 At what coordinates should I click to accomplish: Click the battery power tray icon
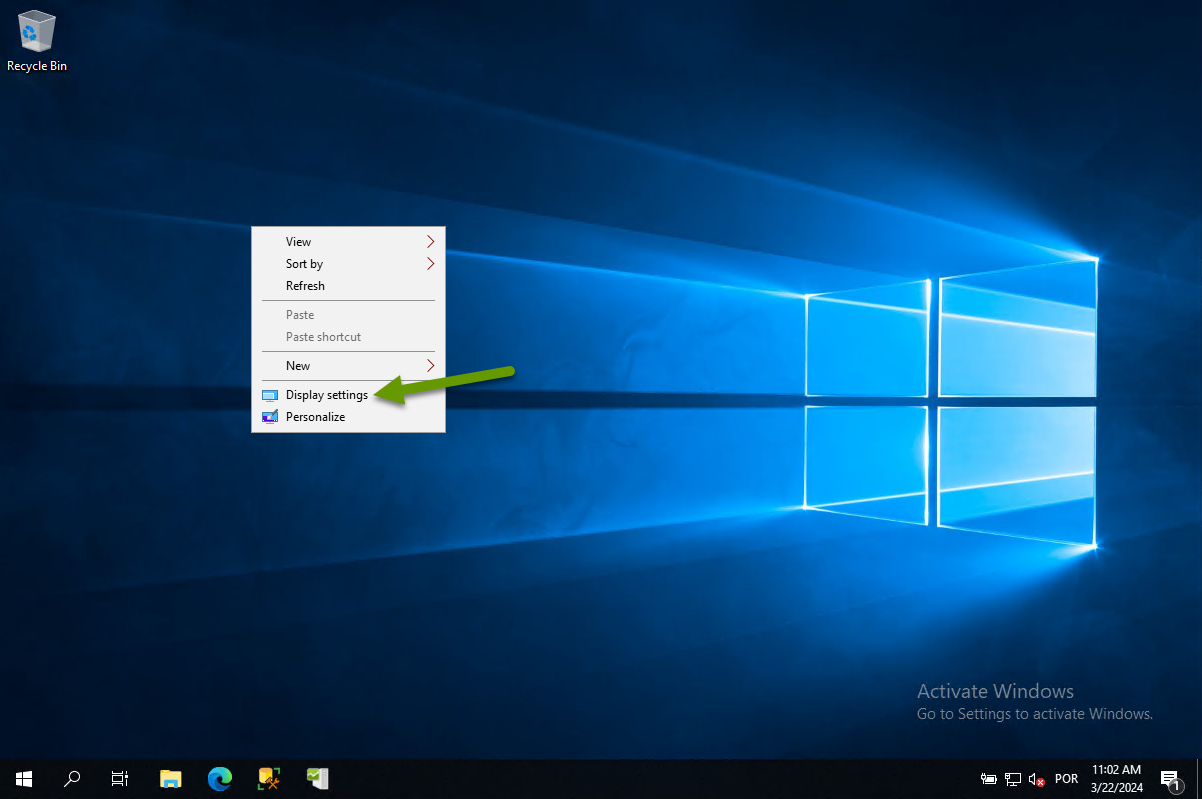point(988,779)
